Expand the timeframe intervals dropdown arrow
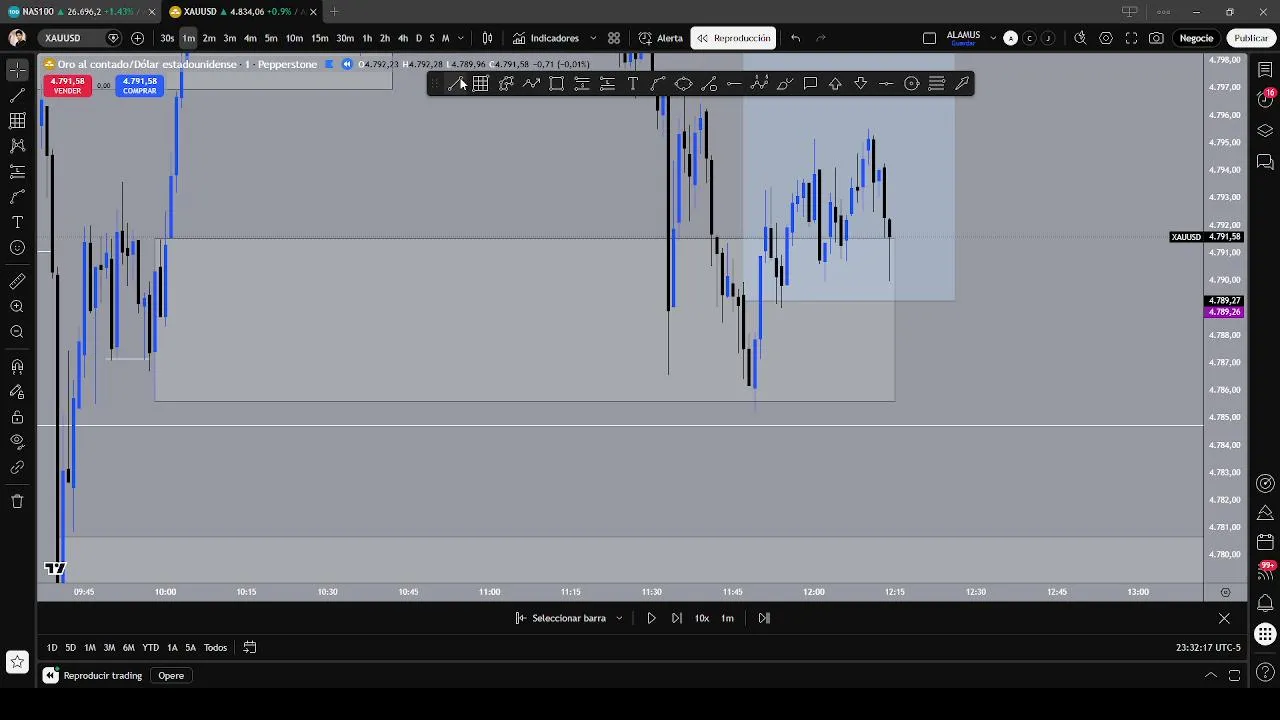This screenshot has height=720, width=1280. tap(460, 38)
